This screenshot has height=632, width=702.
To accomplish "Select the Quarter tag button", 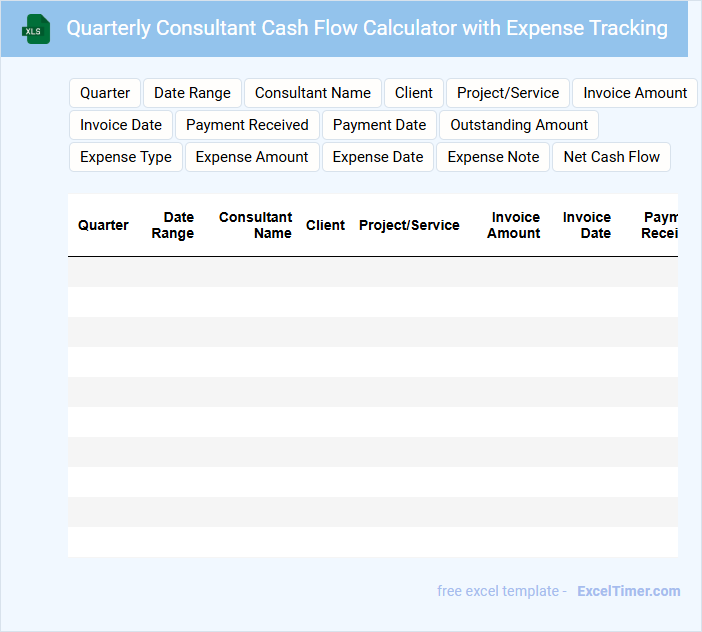I will point(105,93).
